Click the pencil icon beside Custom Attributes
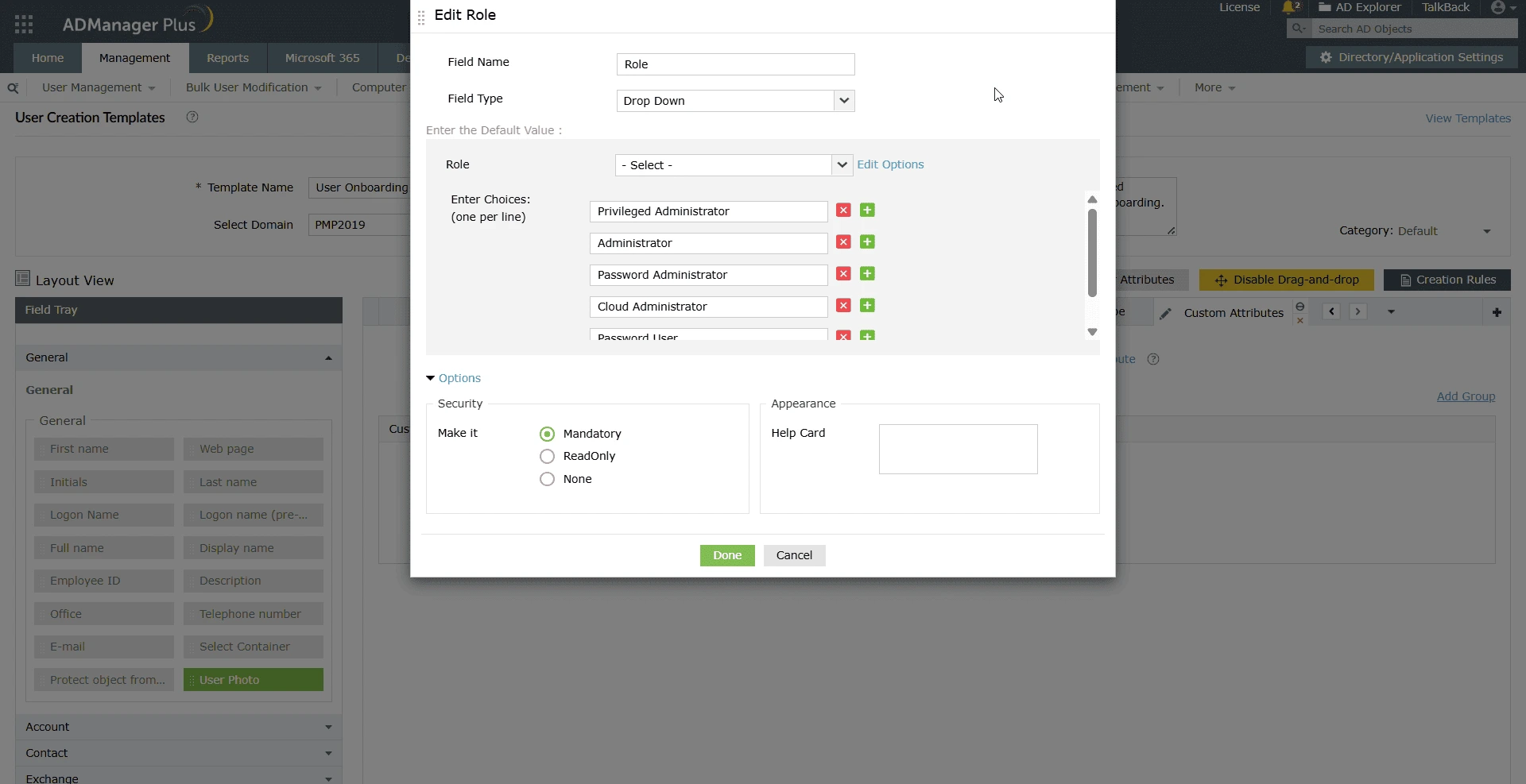This screenshot has height=784, width=1526. [1166, 313]
